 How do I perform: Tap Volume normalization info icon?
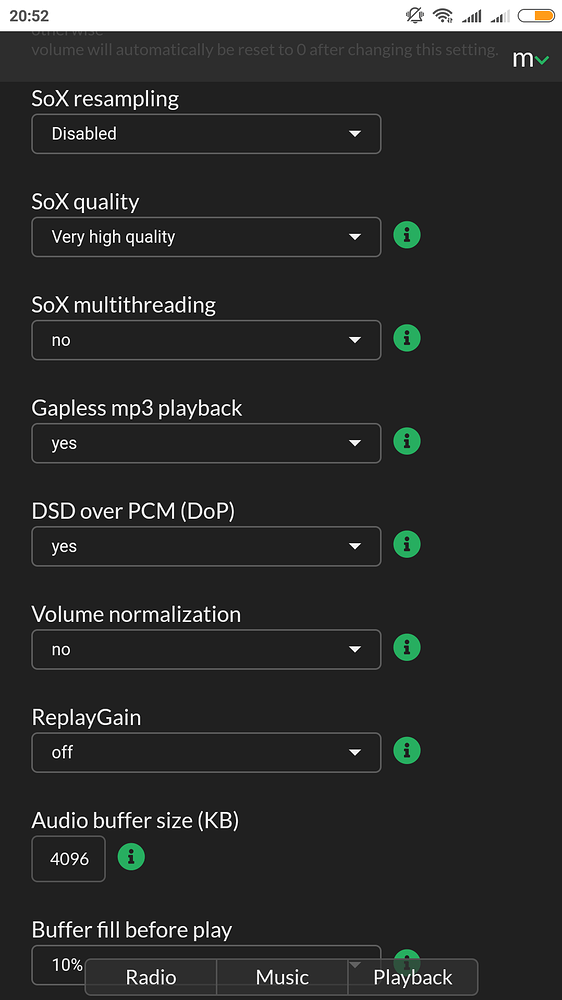[x=407, y=647]
